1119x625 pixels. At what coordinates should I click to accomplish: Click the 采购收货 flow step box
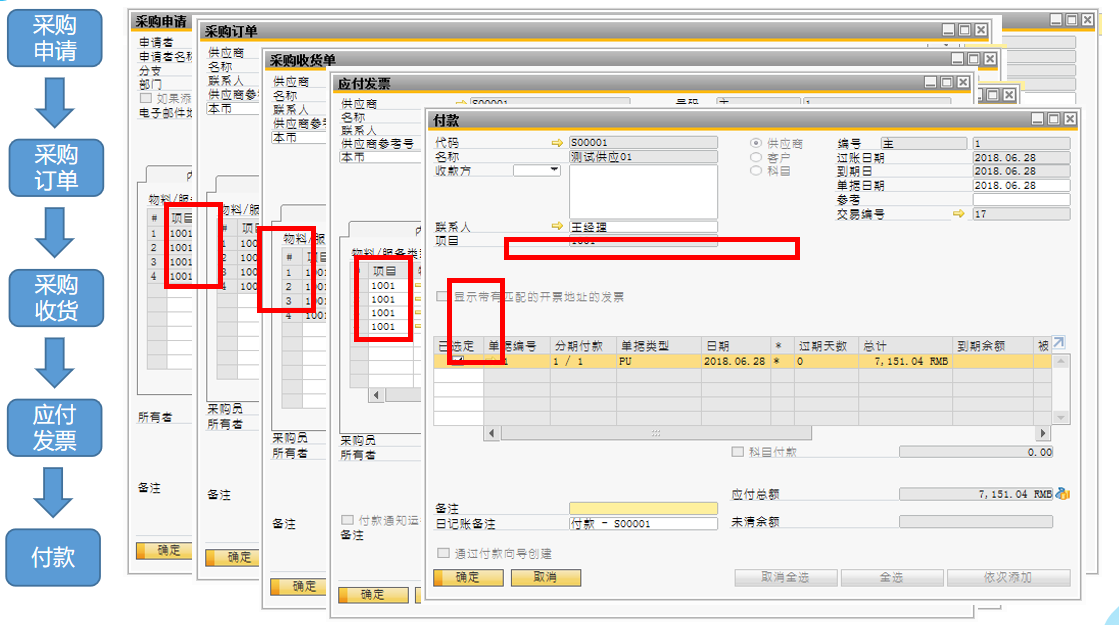[x=54, y=297]
